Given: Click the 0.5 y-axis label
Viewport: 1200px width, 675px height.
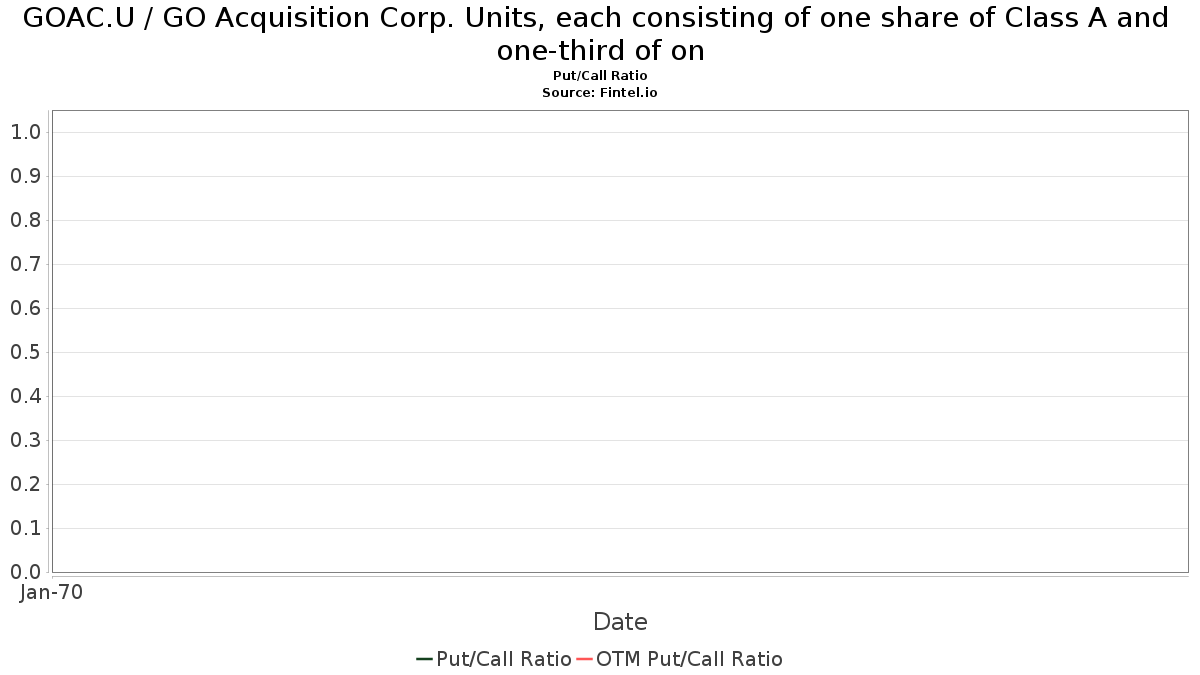Looking at the screenshot, I should coord(25,352).
